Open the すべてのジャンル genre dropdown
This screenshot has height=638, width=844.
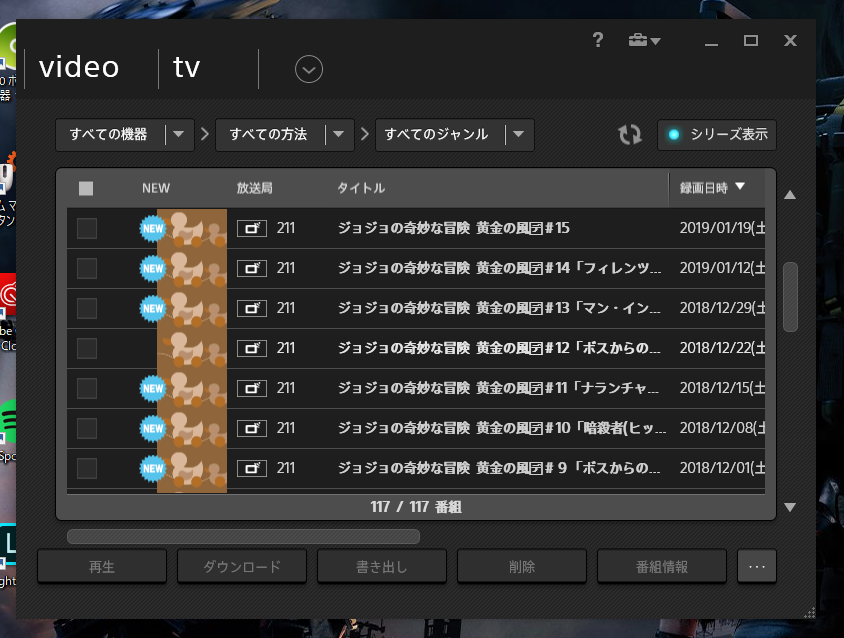pyautogui.click(x=455, y=135)
